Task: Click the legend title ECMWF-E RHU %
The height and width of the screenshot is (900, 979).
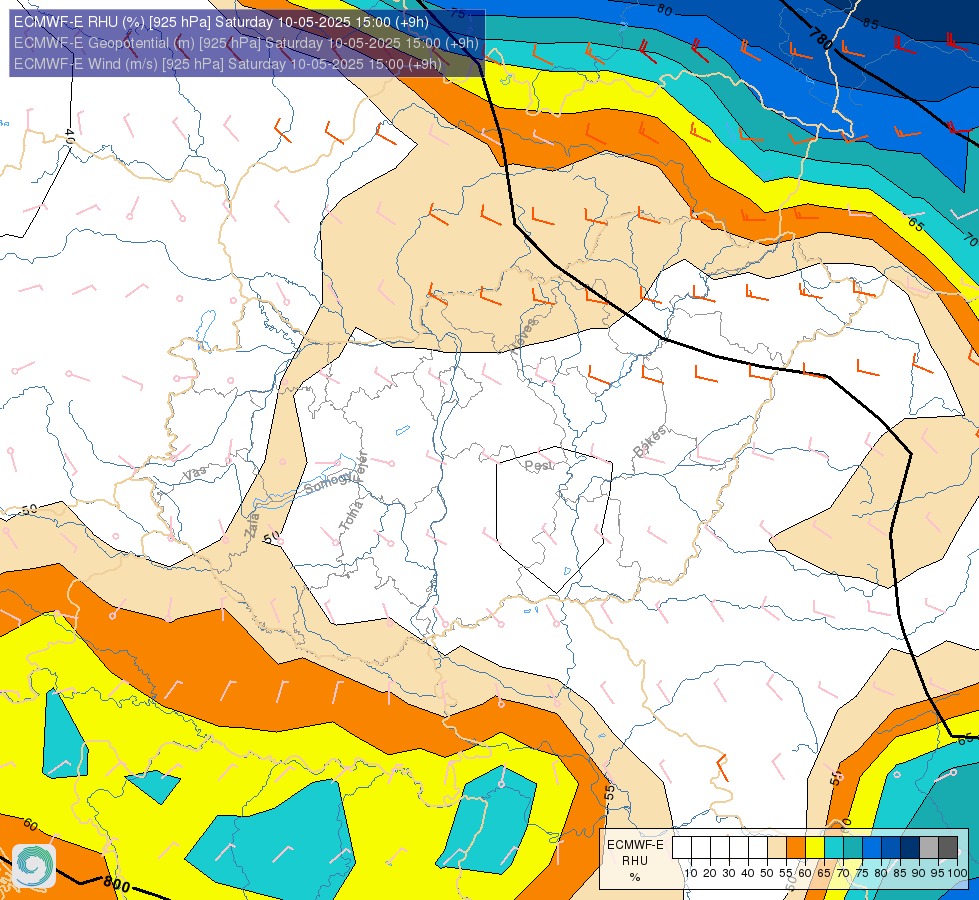Action: click(x=635, y=861)
